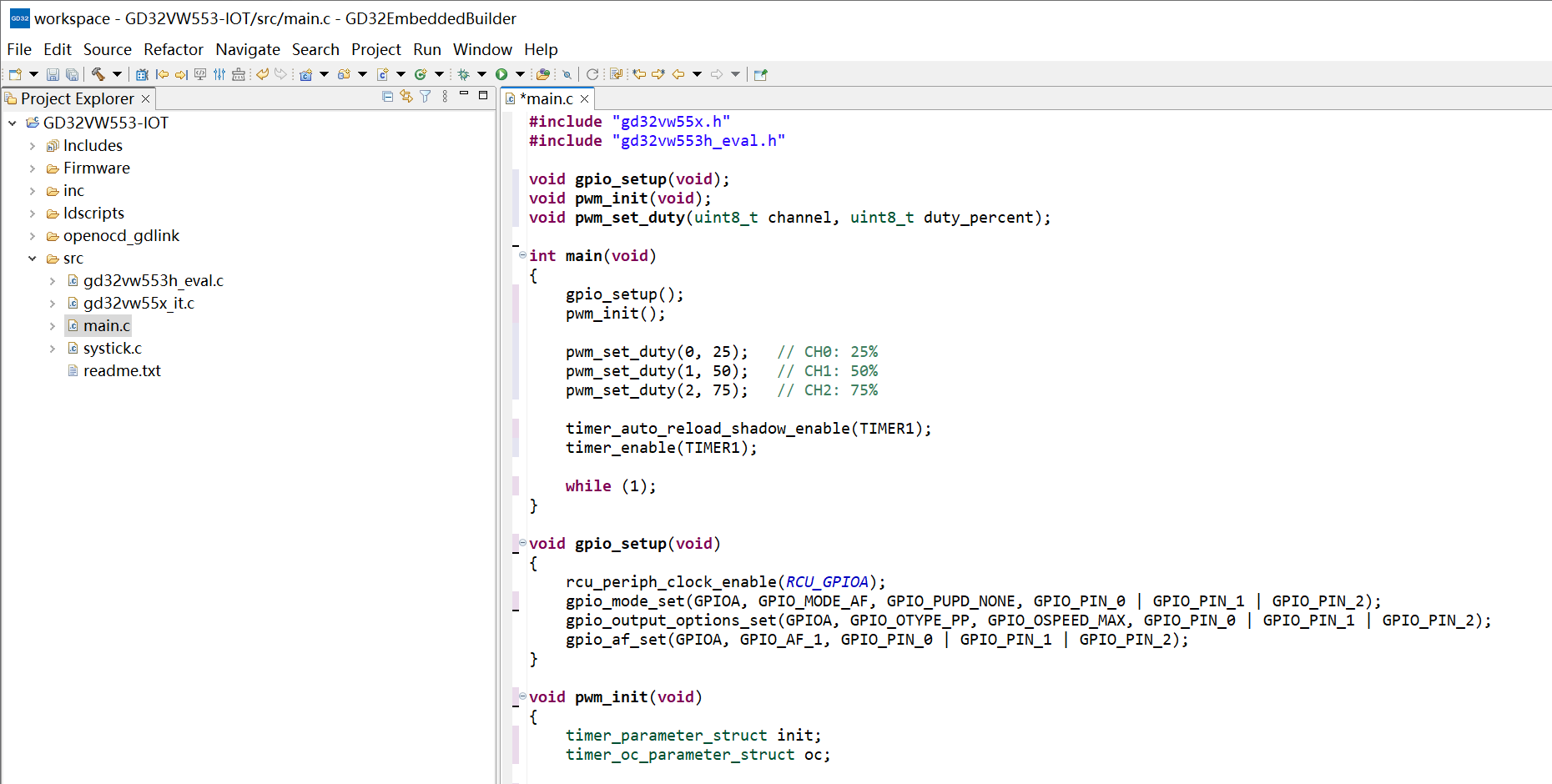
Task: Select the *main.c editor tab
Action: [x=546, y=98]
